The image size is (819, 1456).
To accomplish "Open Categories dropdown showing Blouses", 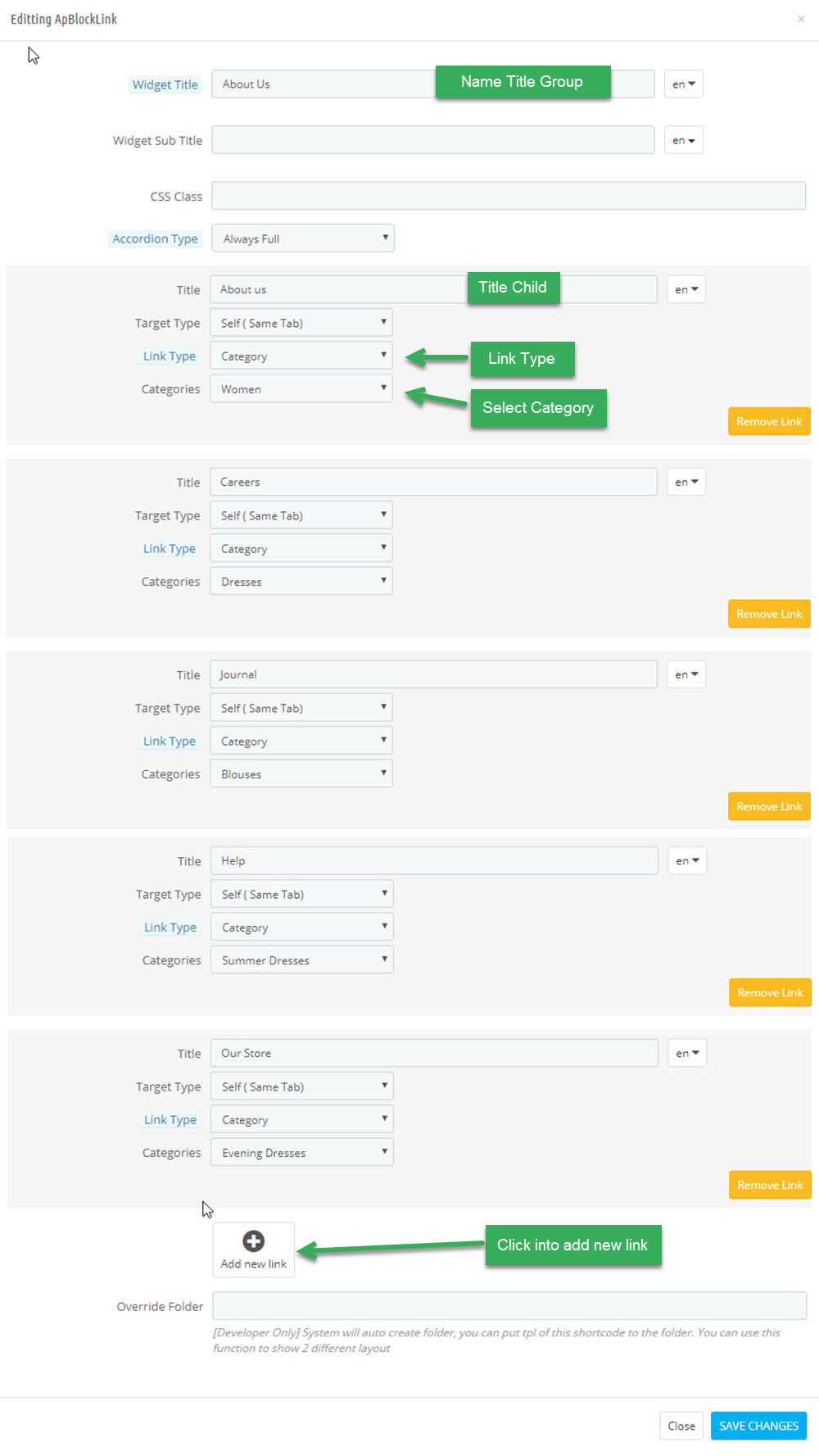I will click(x=301, y=774).
